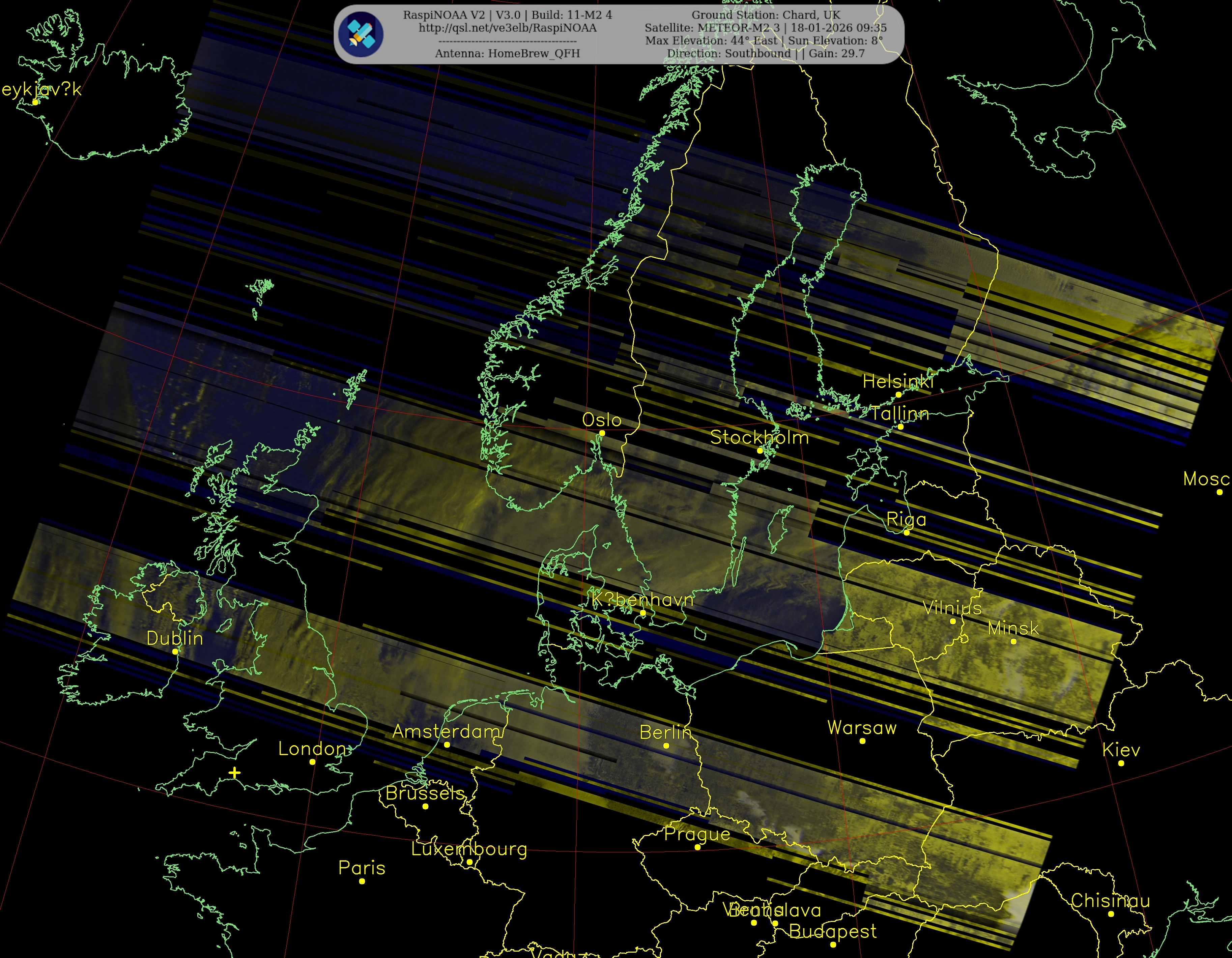Click the Paris city label
This screenshot has height=958, width=1232.
362,868
